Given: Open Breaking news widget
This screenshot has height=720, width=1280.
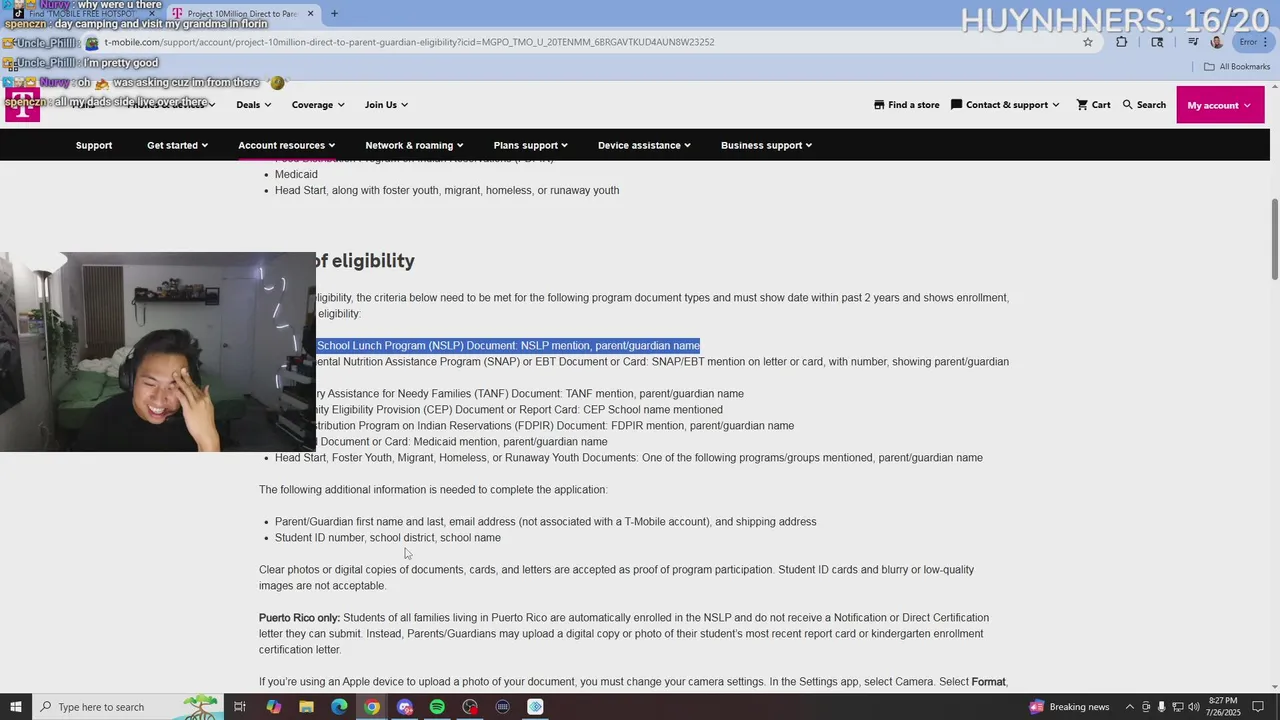Looking at the screenshot, I should [1069, 707].
